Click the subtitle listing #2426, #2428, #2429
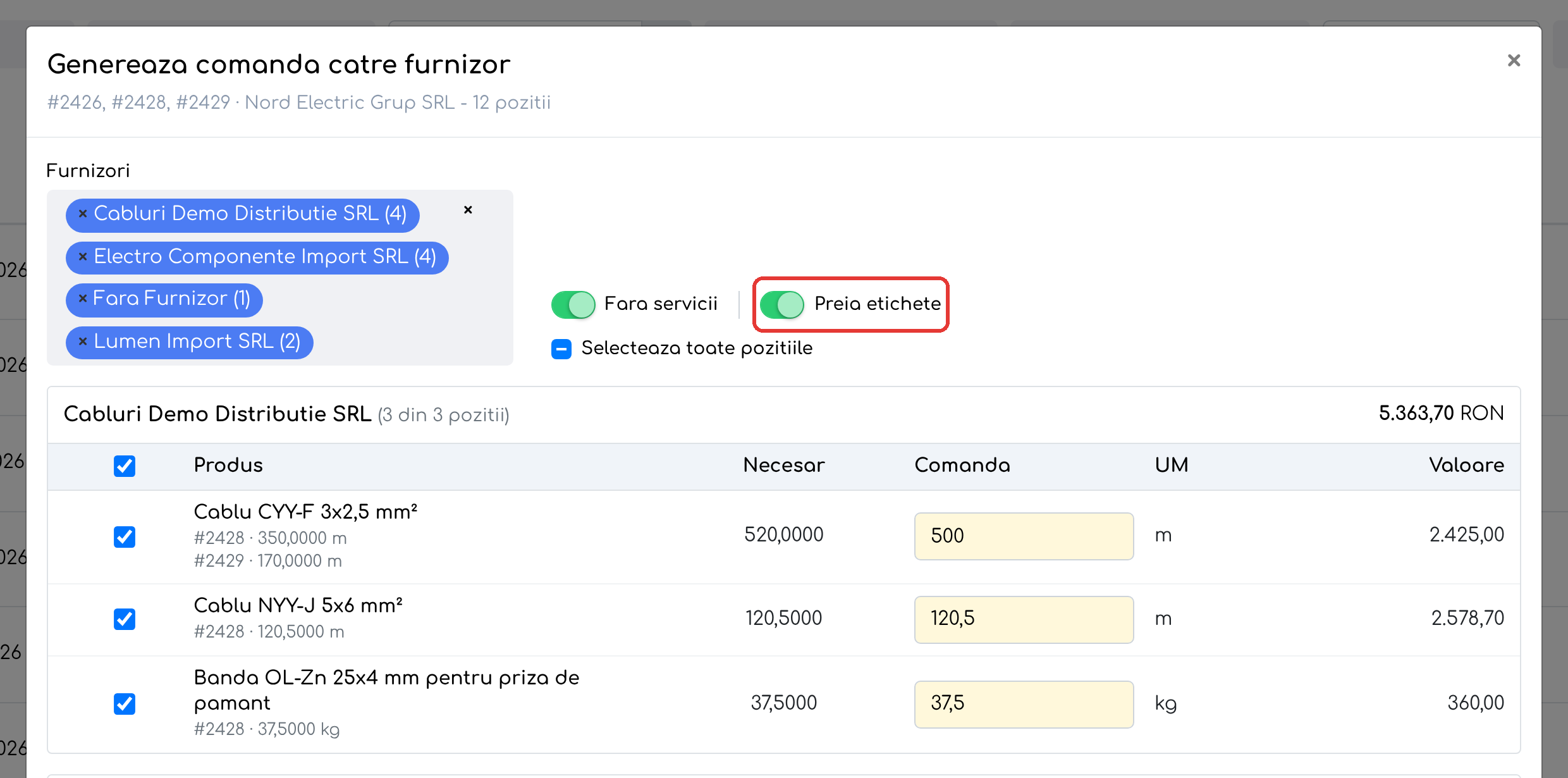 299,102
